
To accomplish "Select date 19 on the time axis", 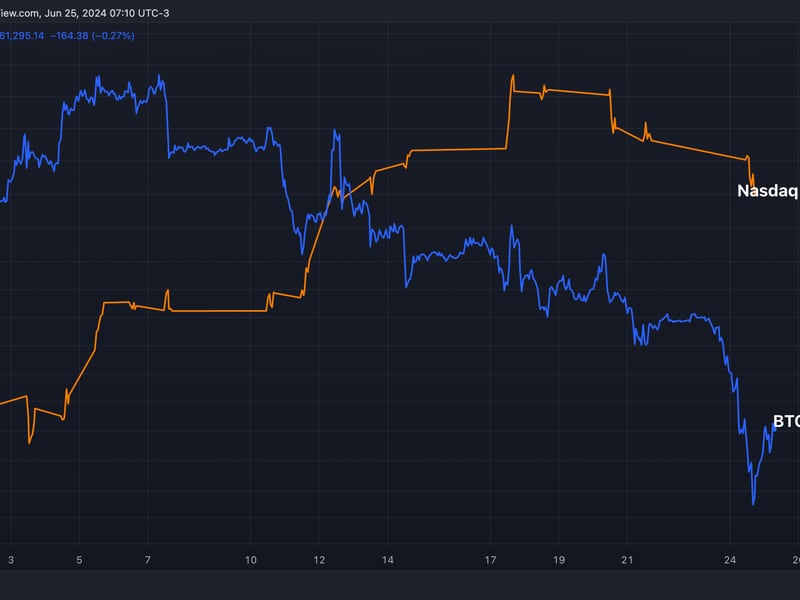I will pyautogui.click(x=559, y=560).
